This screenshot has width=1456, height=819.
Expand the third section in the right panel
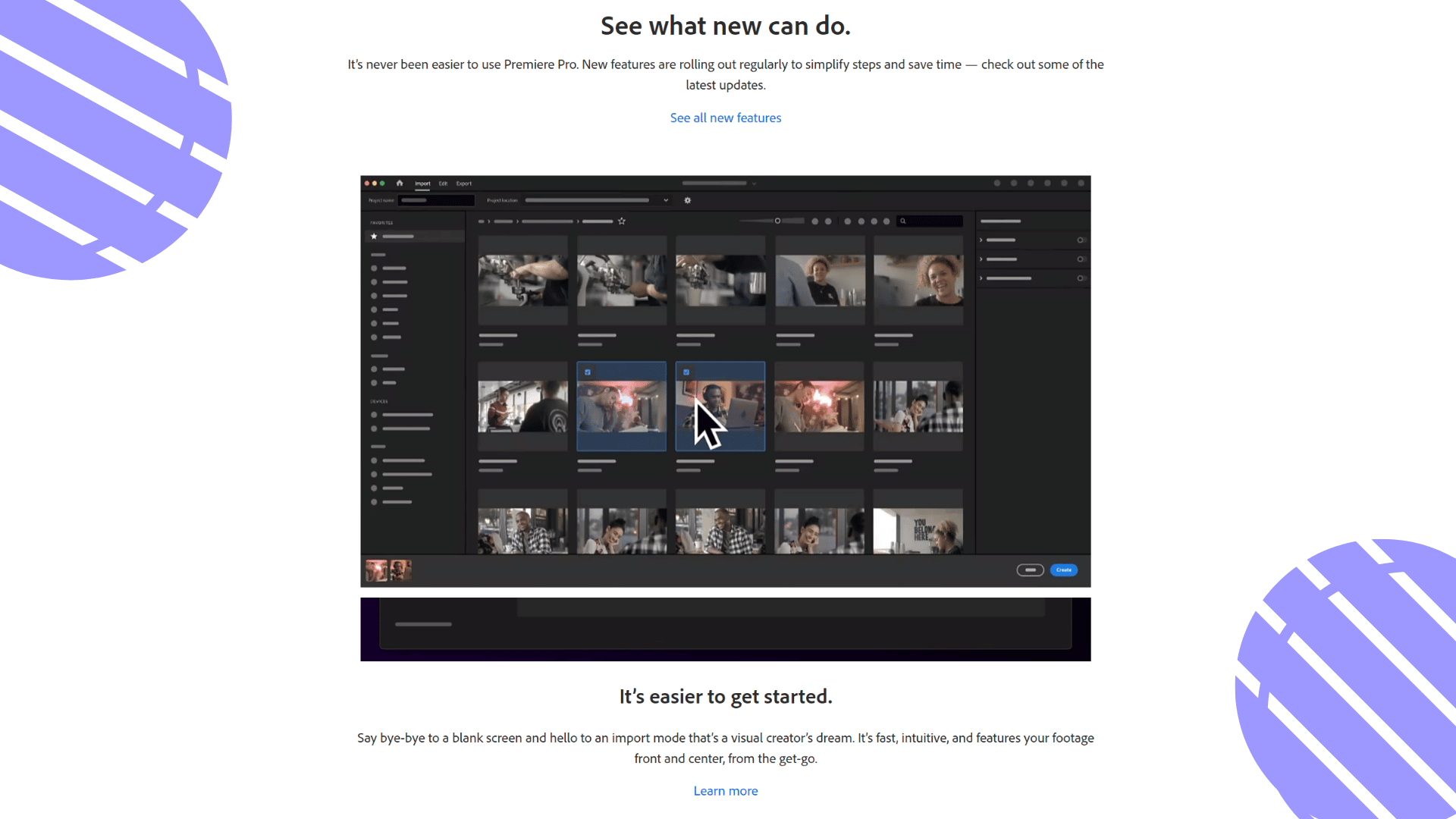point(981,278)
